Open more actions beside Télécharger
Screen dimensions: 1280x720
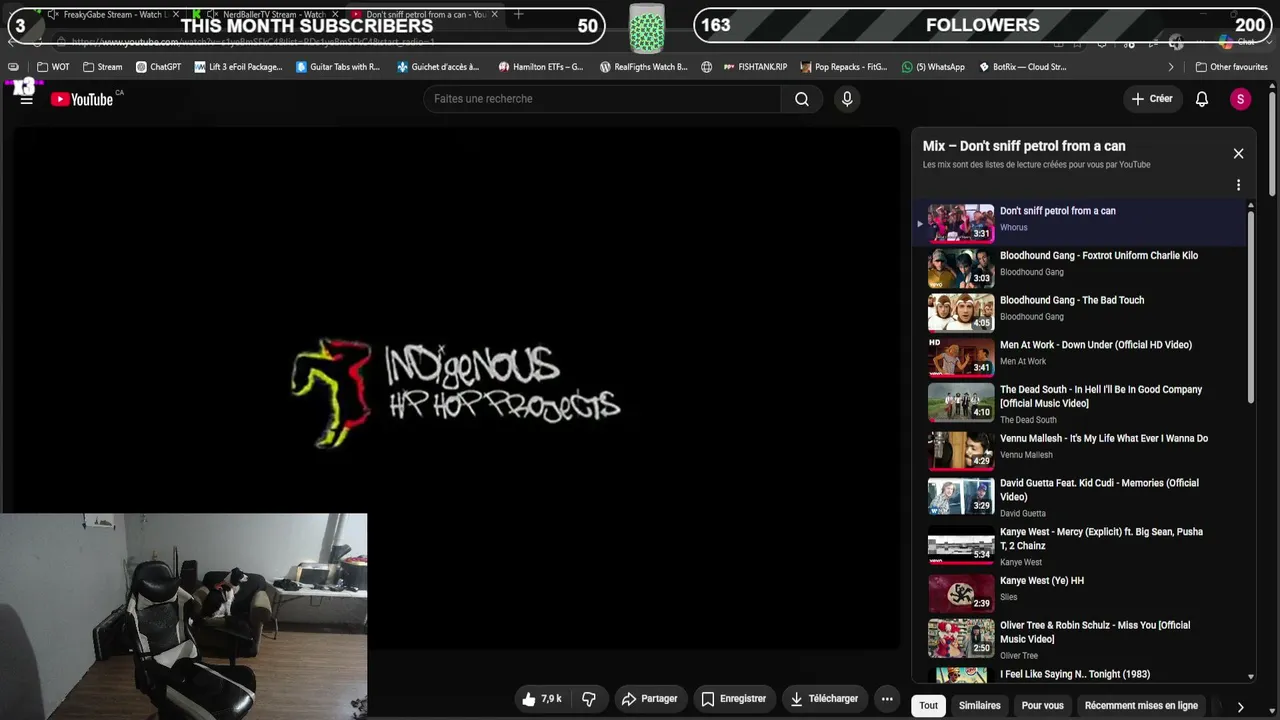[887, 699]
